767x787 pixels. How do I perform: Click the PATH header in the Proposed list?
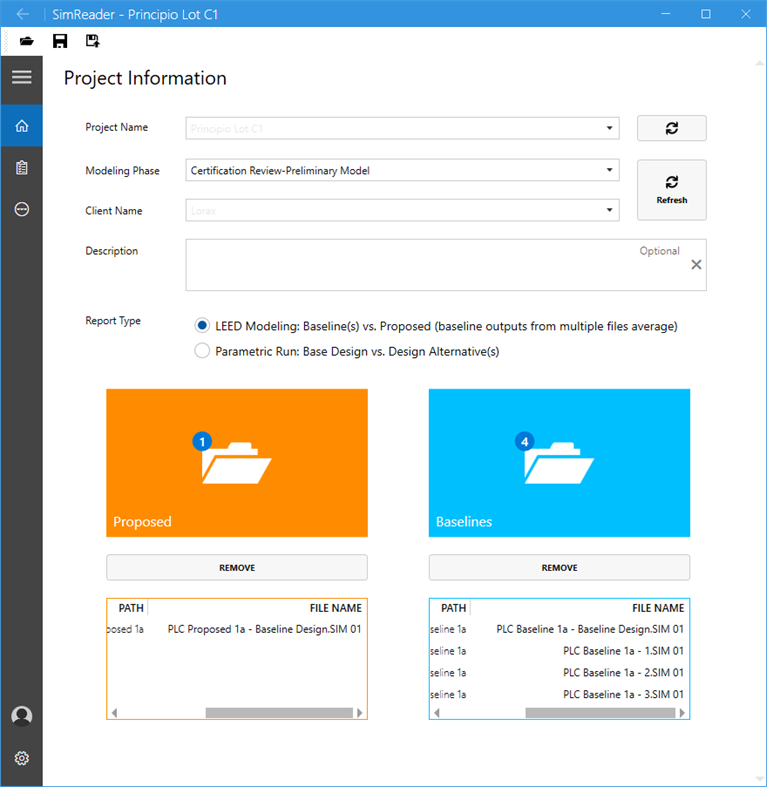click(131, 608)
